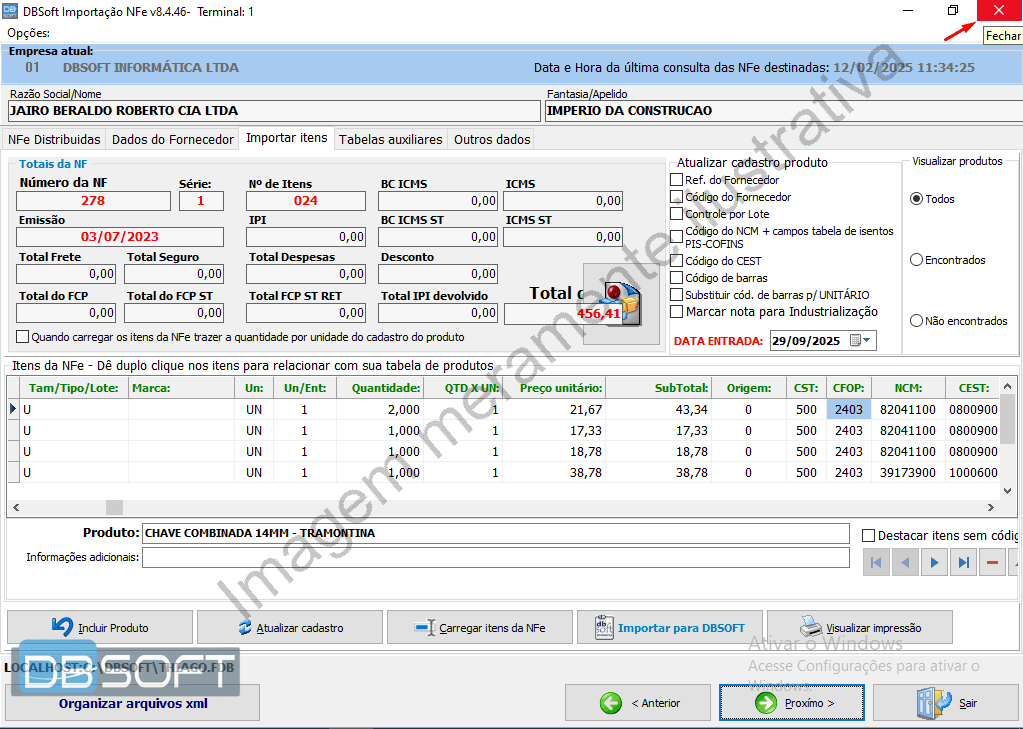Click Importar para DBSOFT button
Image resolution: width=1023 pixels, height=729 pixels.
tap(669, 628)
